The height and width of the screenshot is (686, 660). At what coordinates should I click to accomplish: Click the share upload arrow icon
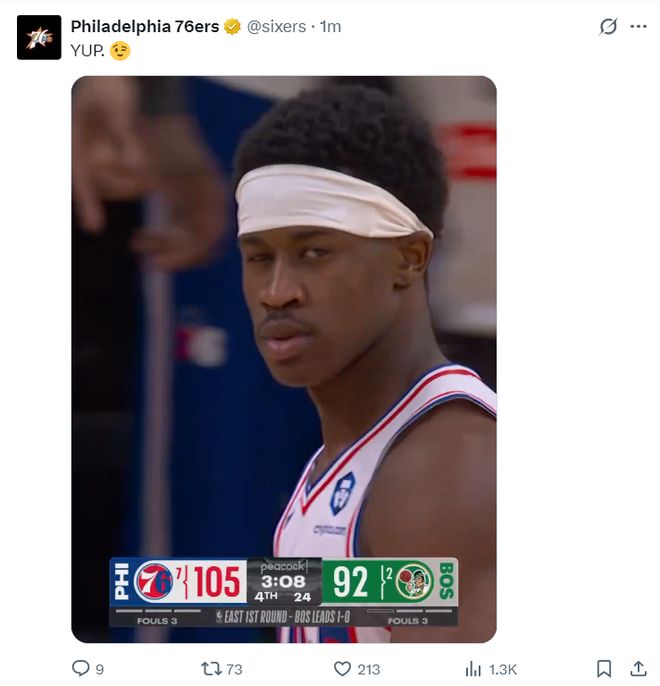pyautogui.click(x=638, y=668)
